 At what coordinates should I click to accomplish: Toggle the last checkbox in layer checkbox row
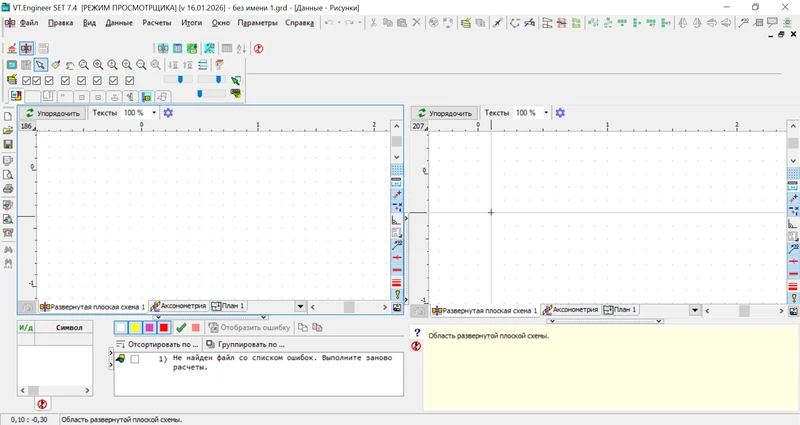[x=129, y=81]
